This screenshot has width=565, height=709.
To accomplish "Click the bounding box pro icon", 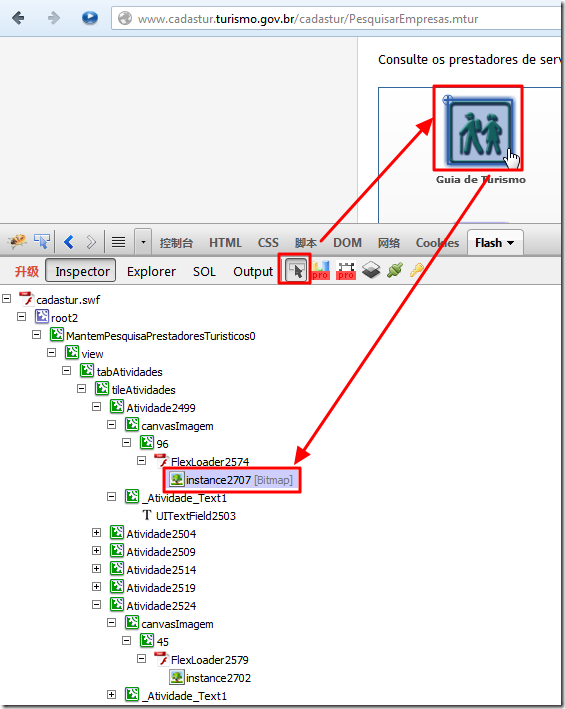I will (346, 270).
